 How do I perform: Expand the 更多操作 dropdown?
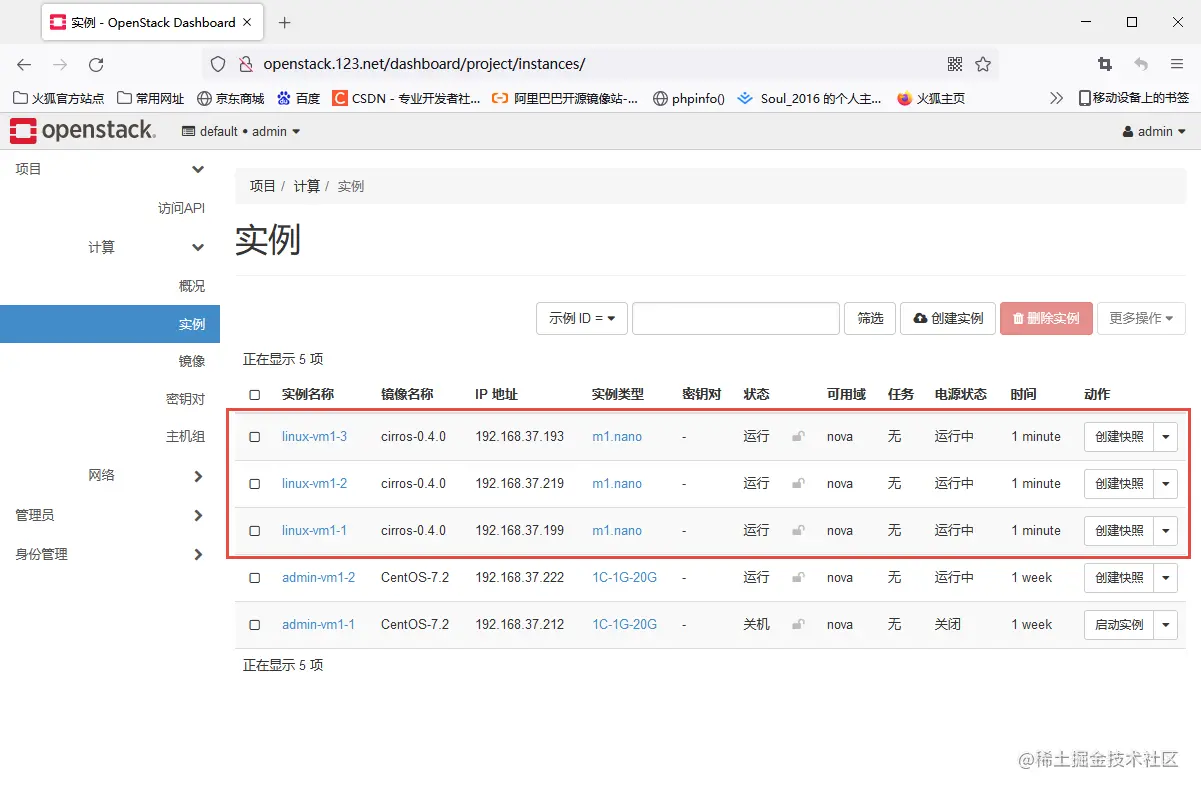coord(1141,318)
